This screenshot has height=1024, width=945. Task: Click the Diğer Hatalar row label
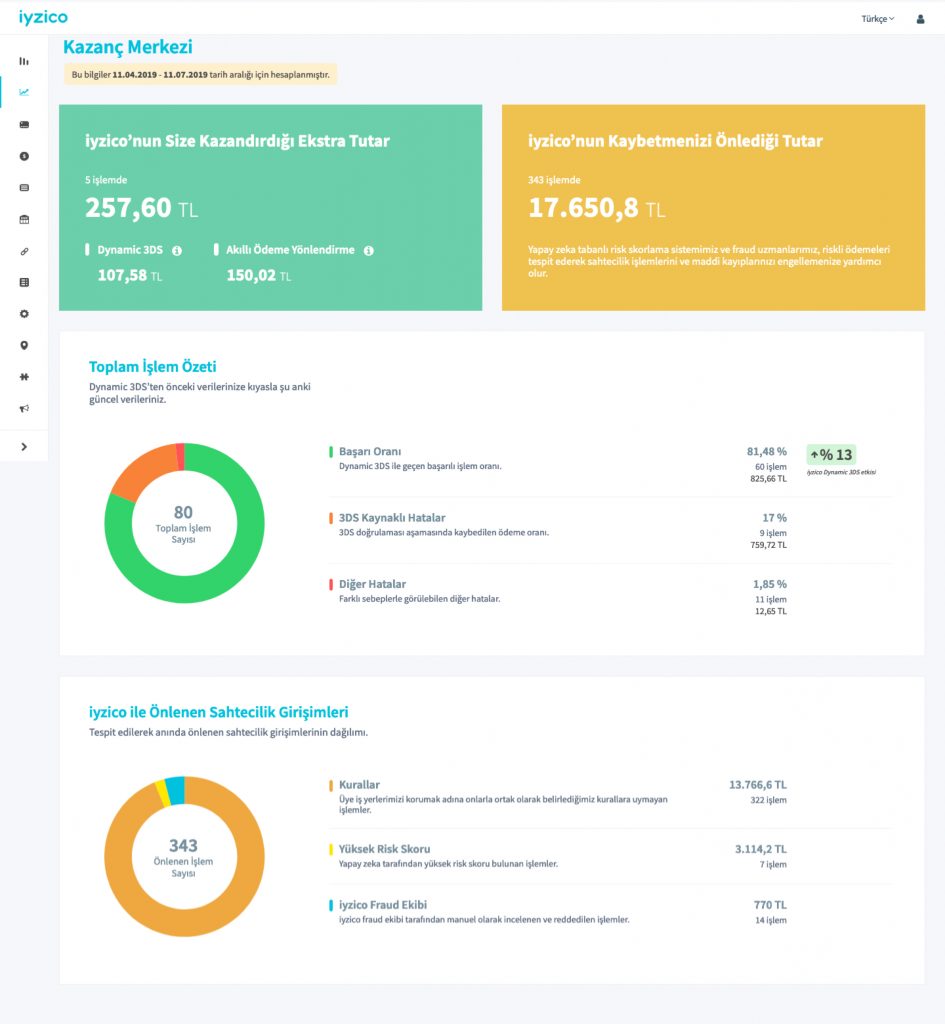coord(372,584)
